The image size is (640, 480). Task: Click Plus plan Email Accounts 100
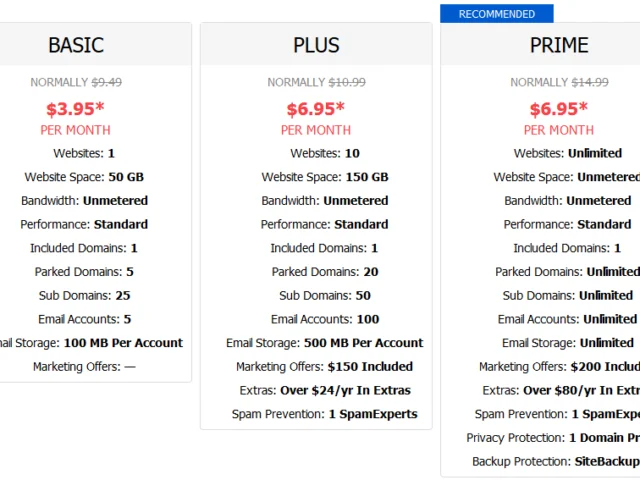[x=325, y=319]
